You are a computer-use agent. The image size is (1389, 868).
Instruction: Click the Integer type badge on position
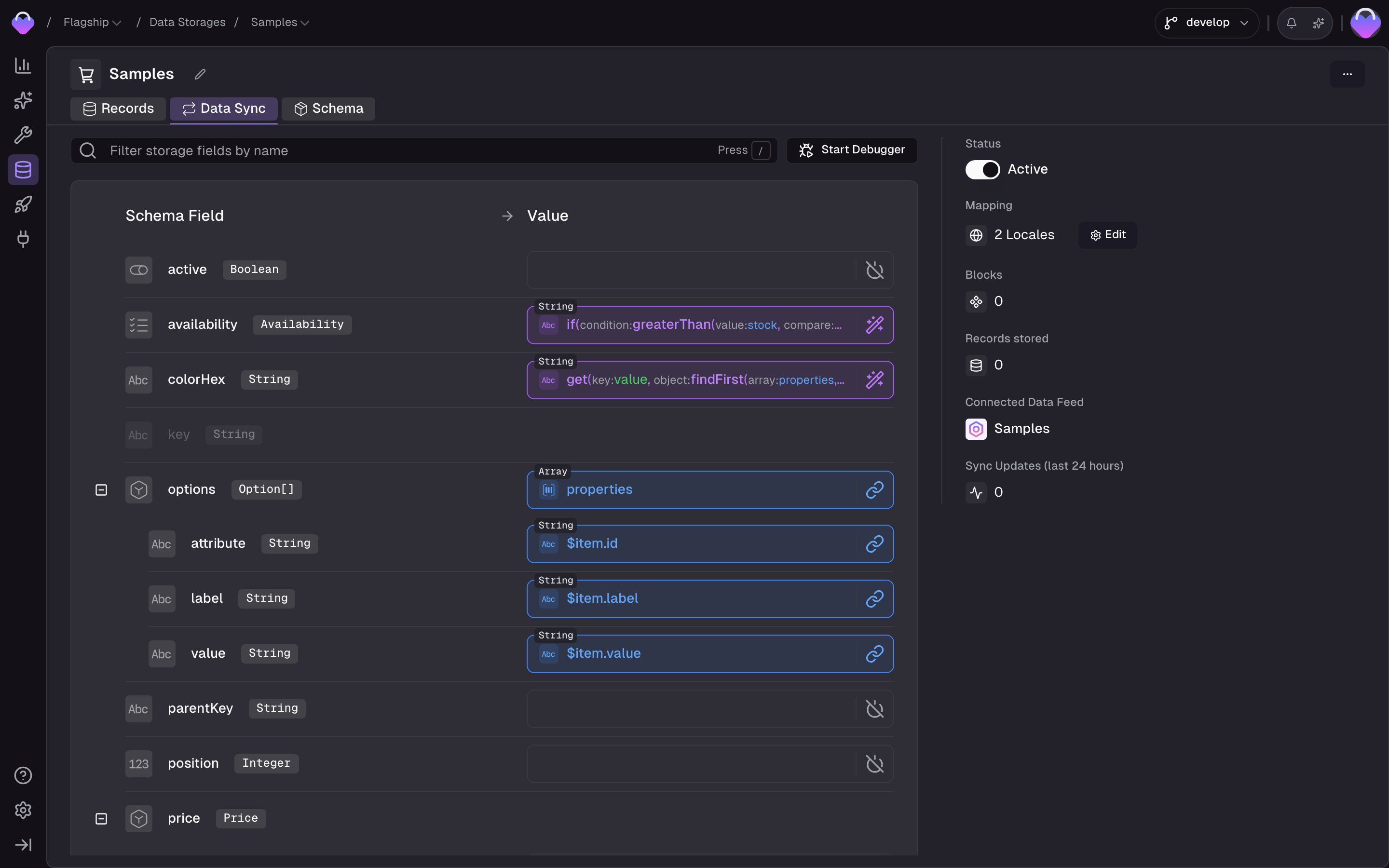[266, 763]
